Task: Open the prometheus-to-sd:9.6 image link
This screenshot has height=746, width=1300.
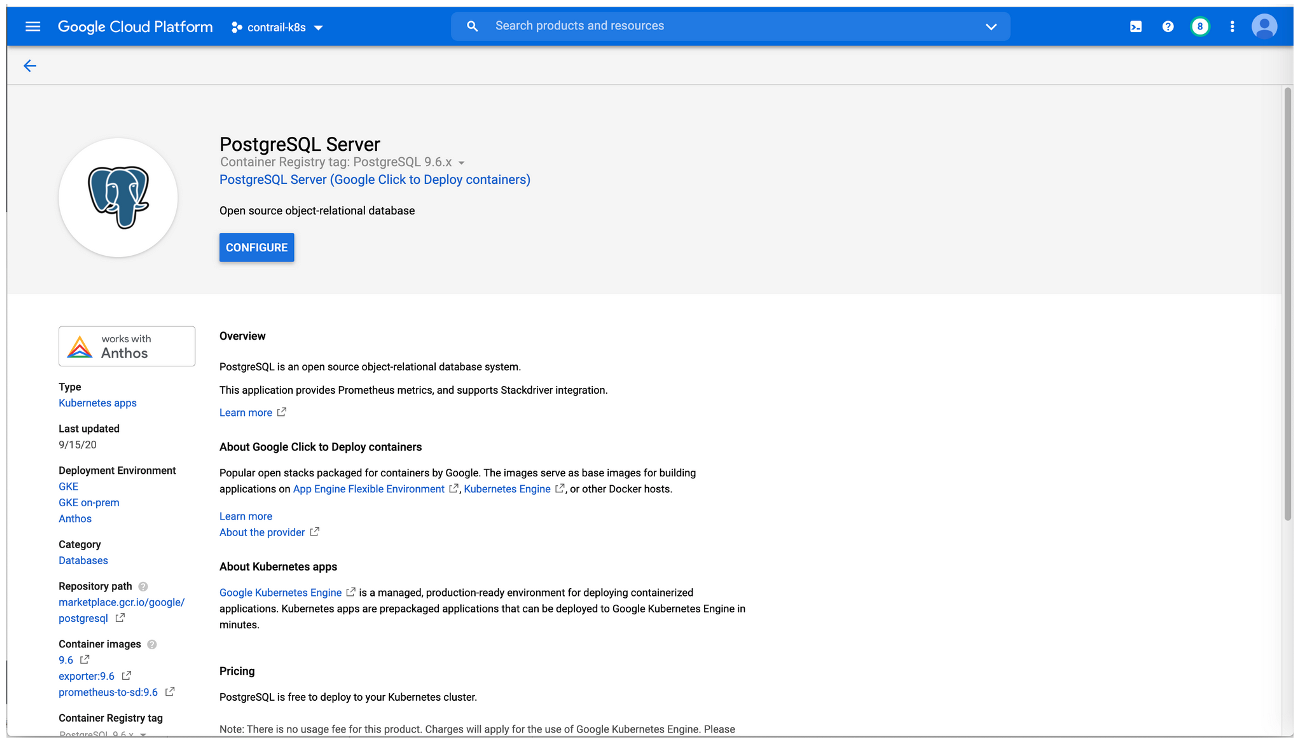Action: pyautogui.click(x=109, y=693)
